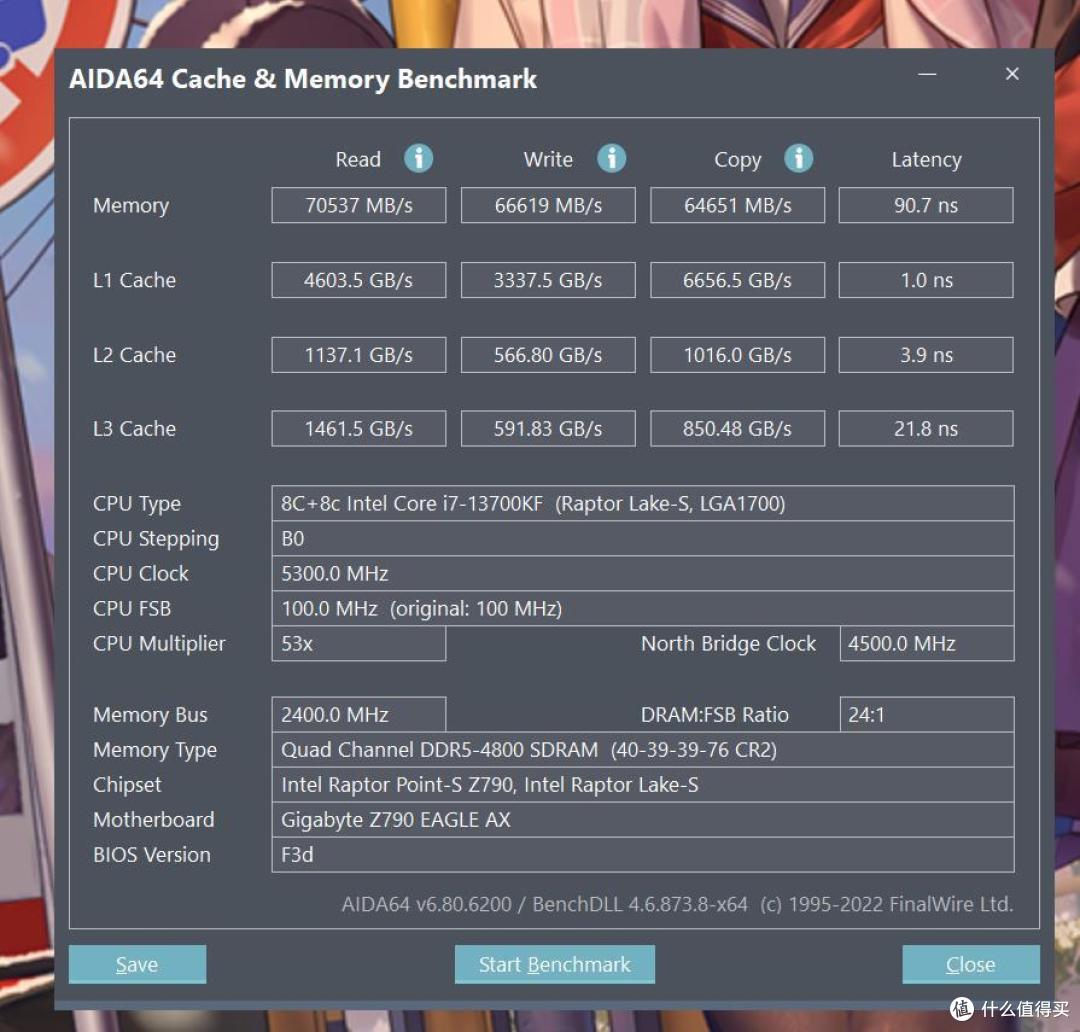Click the Latency column header
This screenshot has width=1080, height=1032.
(926, 160)
